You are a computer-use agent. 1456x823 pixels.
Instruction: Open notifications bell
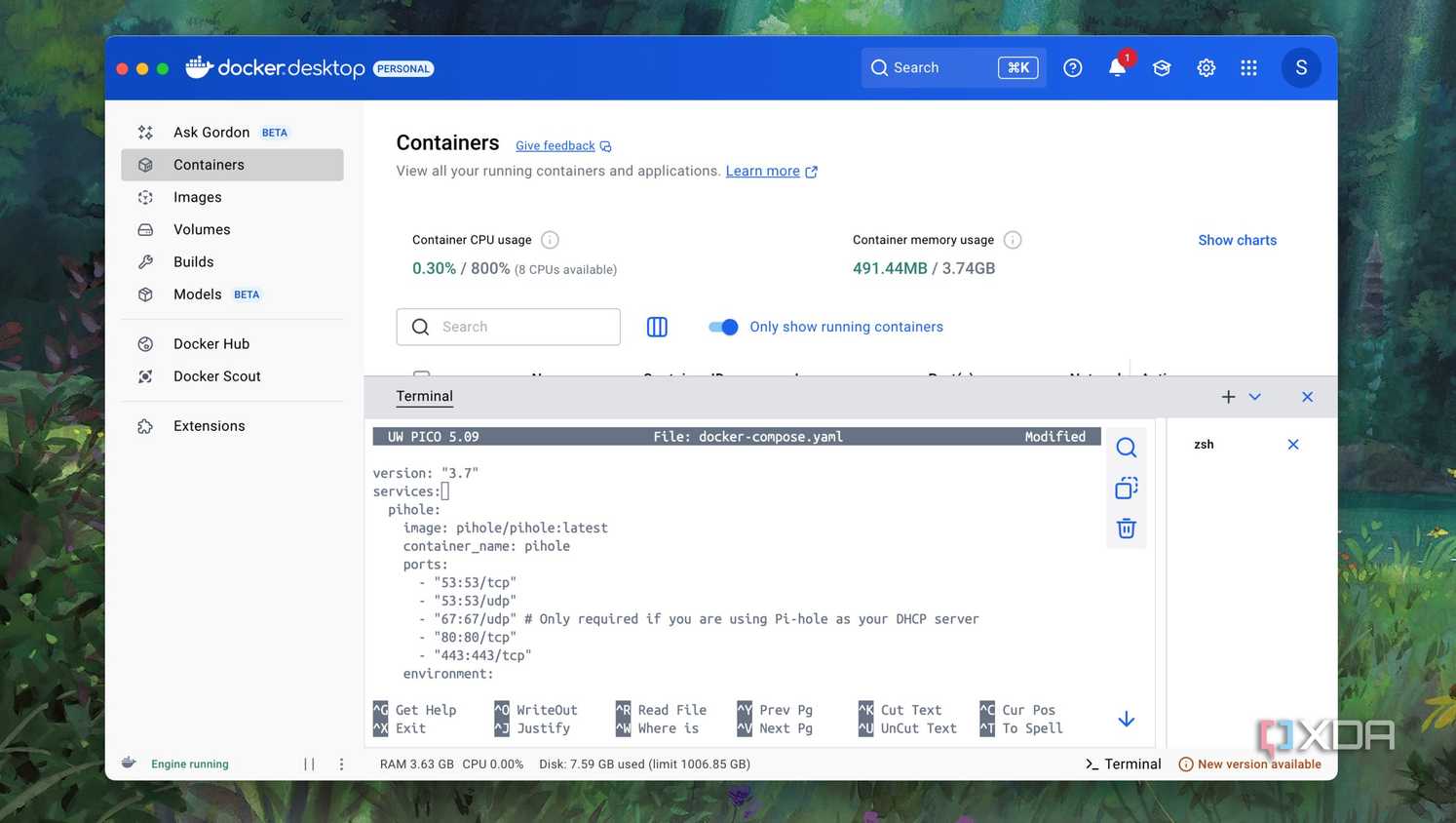1117,67
